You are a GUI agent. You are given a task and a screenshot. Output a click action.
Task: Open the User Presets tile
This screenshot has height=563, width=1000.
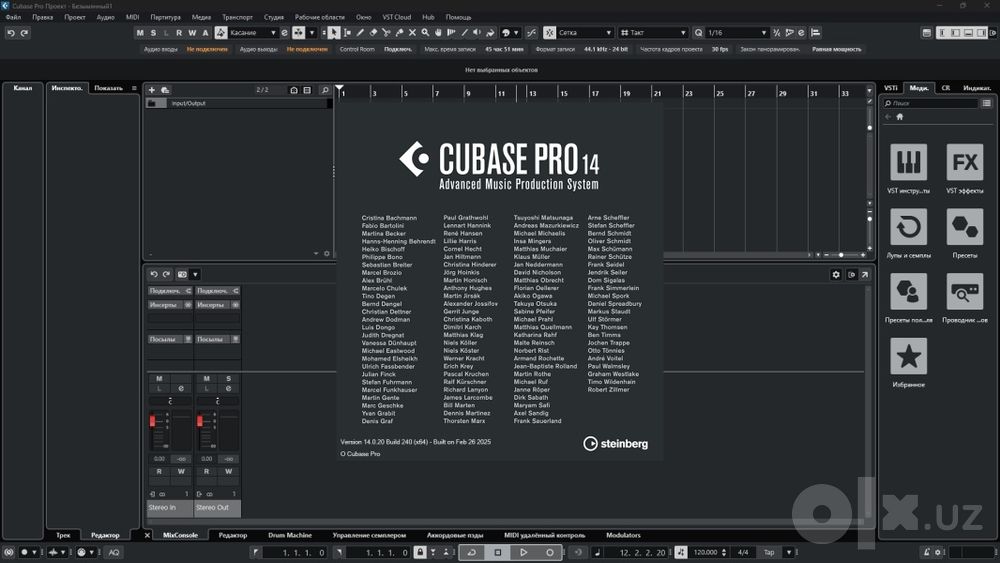908,291
